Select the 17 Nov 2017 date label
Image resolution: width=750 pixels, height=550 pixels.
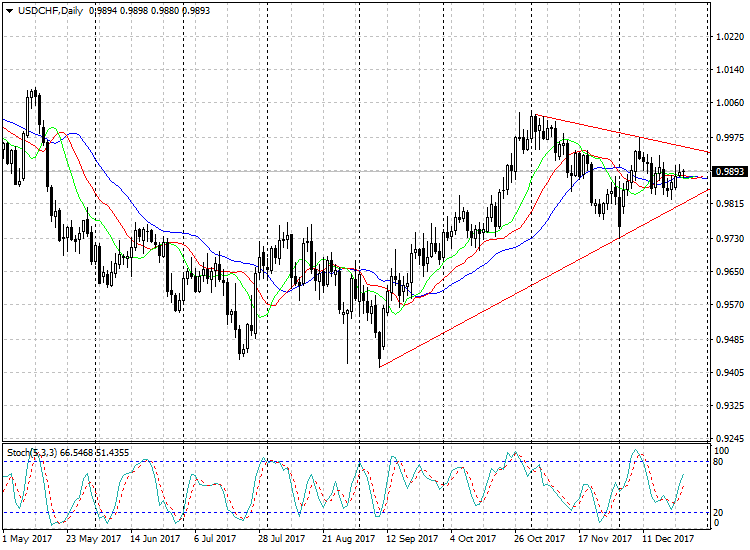click(x=605, y=539)
